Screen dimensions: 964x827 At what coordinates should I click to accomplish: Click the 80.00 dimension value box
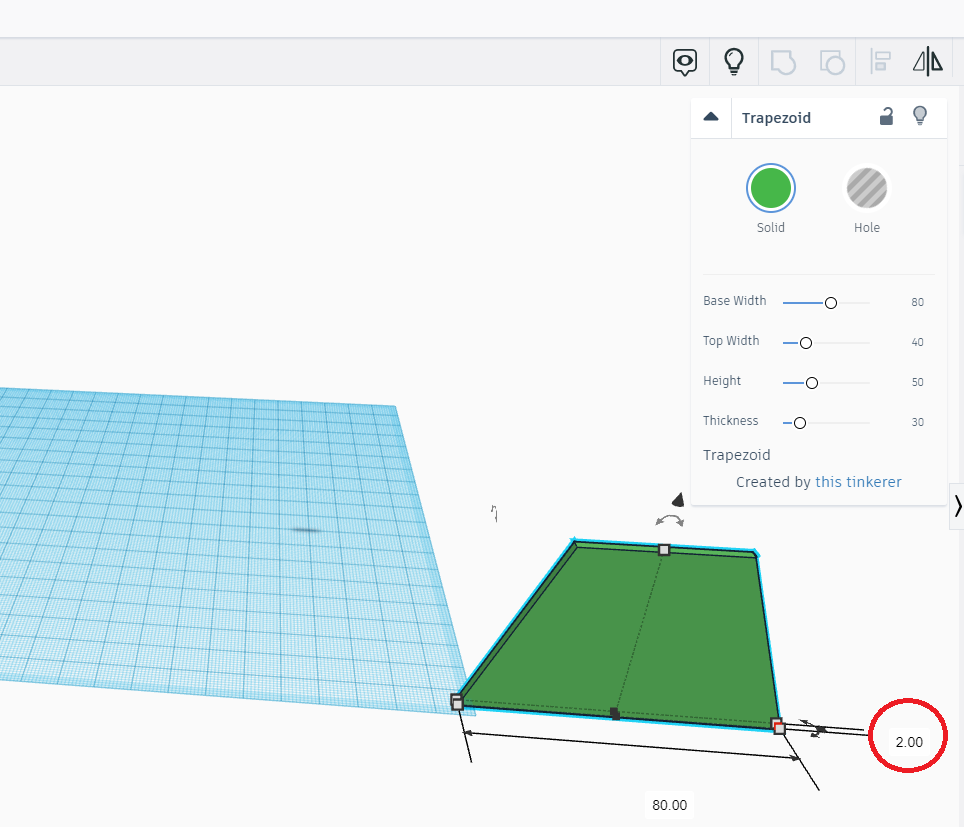click(670, 805)
